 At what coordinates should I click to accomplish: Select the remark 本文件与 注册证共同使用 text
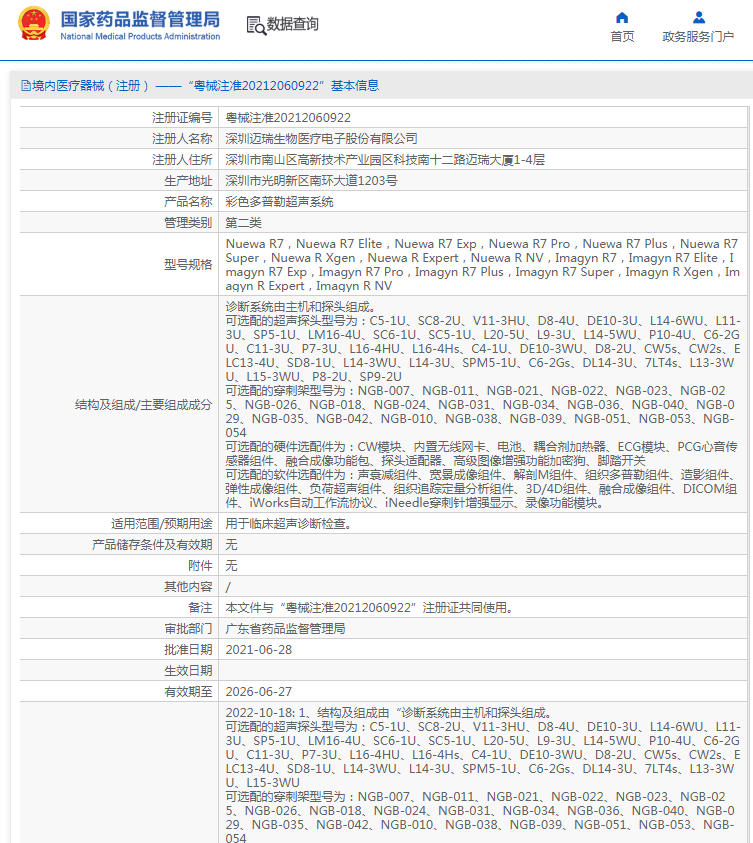click(370, 608)
